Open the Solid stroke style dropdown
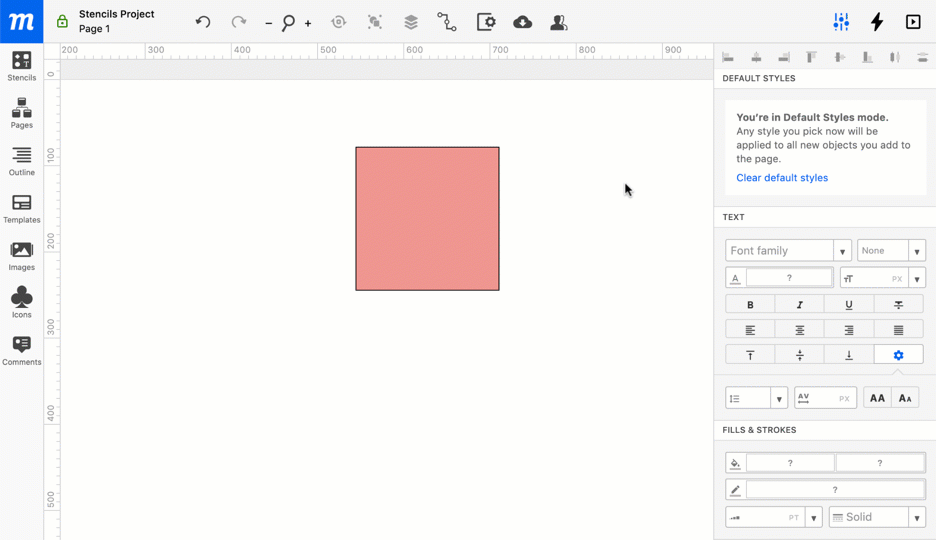This screenshot has height=540, width=936. [x=877, y=517]
